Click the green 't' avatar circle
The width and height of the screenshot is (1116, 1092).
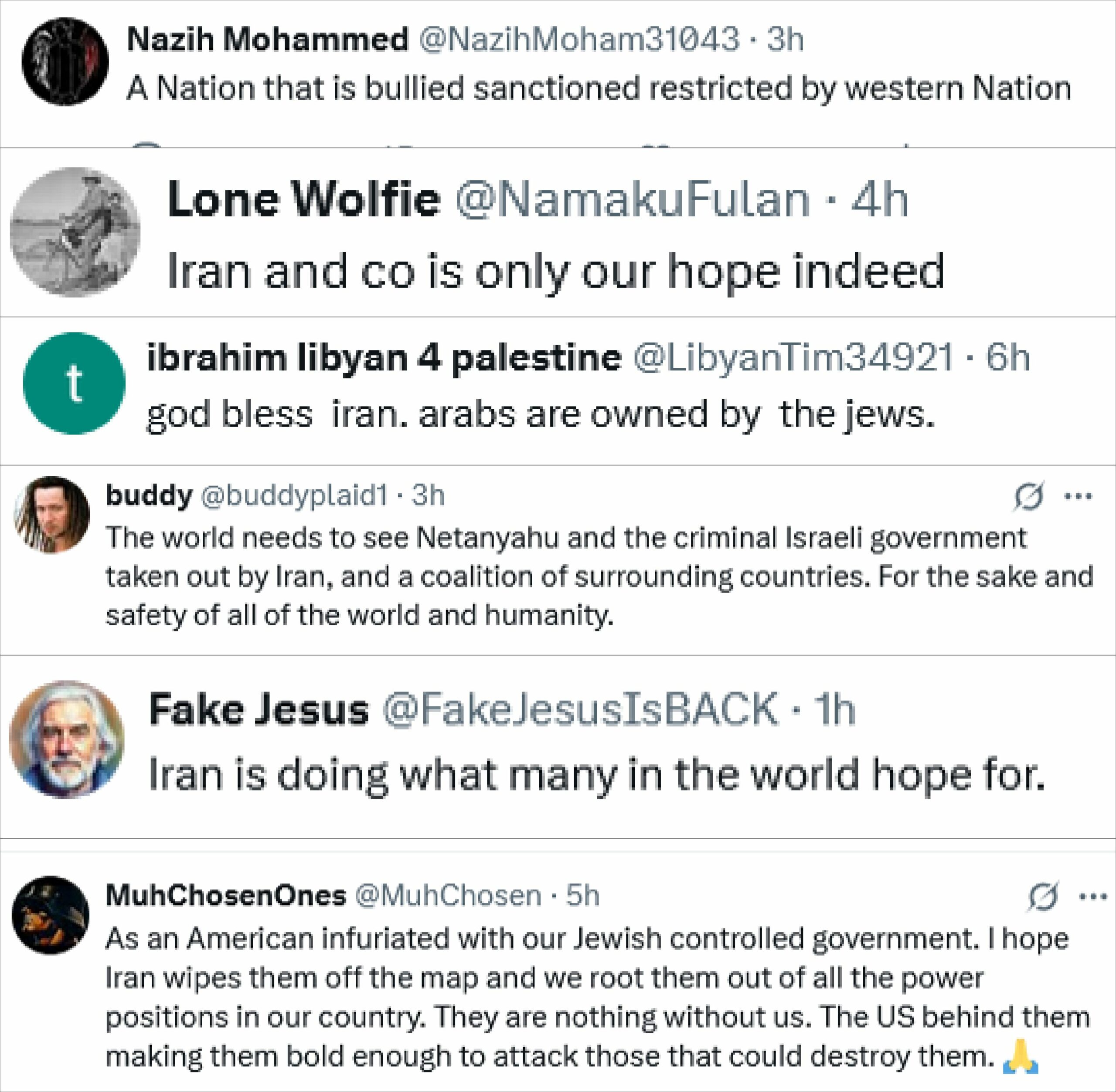coord(74,383)
